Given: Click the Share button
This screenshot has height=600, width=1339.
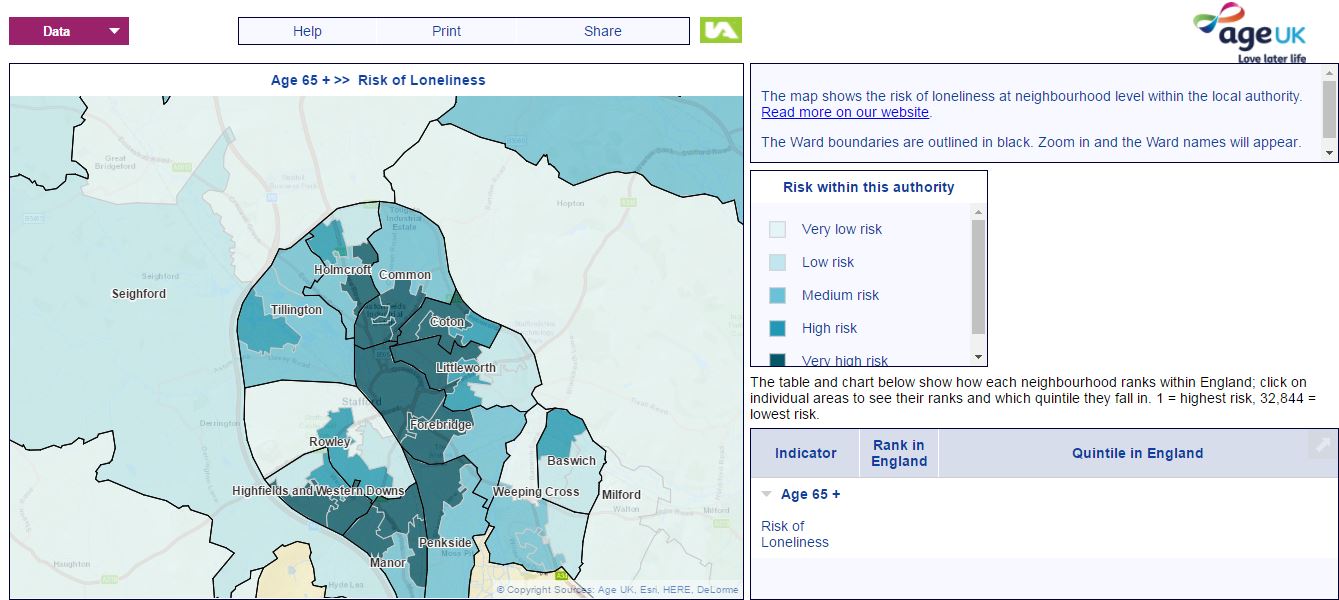Looking at the screenshot, I should [602, 31].
